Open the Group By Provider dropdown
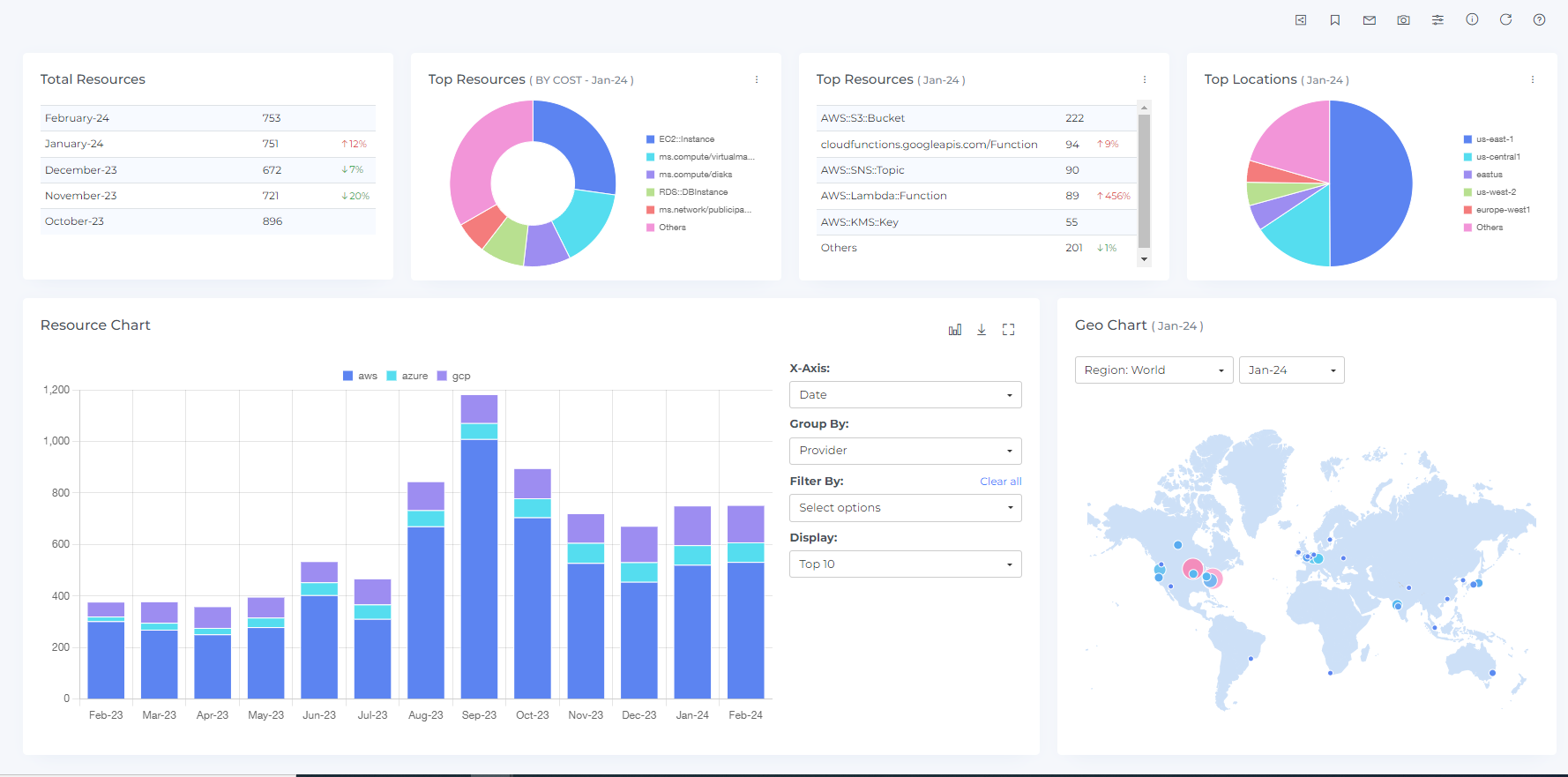 click(x=906, y=451)
